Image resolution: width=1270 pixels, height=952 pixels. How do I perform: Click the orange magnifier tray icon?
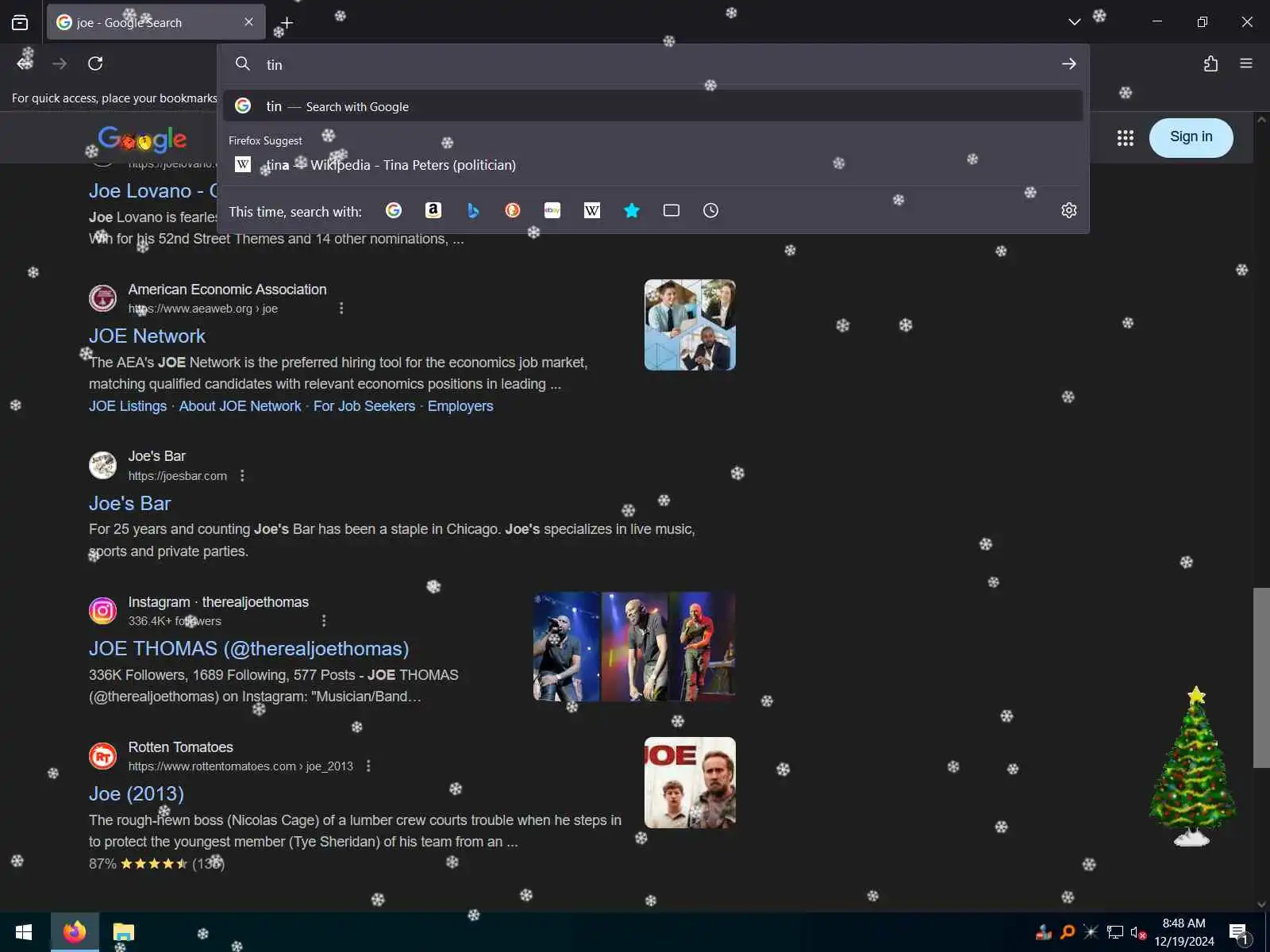click(1068, 932)
